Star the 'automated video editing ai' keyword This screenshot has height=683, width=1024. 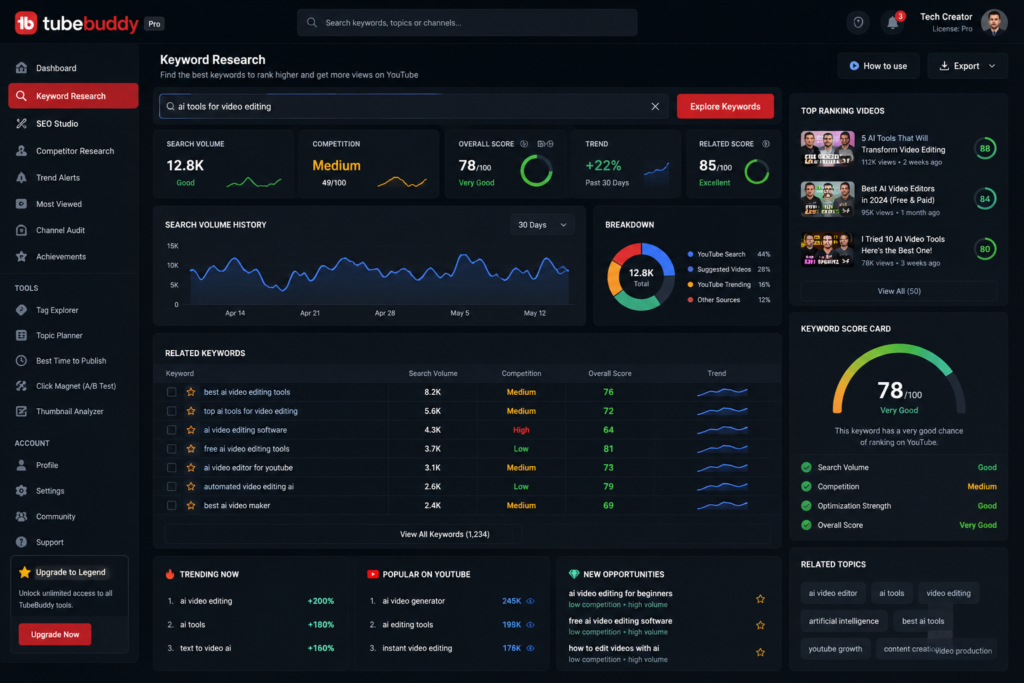point(191,486)
